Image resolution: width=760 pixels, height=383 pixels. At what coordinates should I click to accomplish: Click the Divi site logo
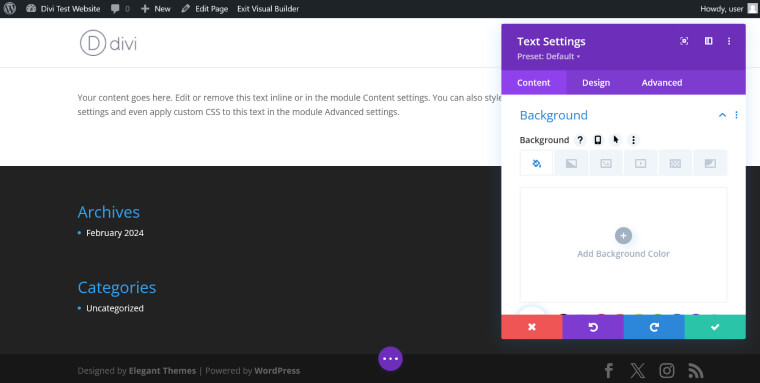point(109,43)
